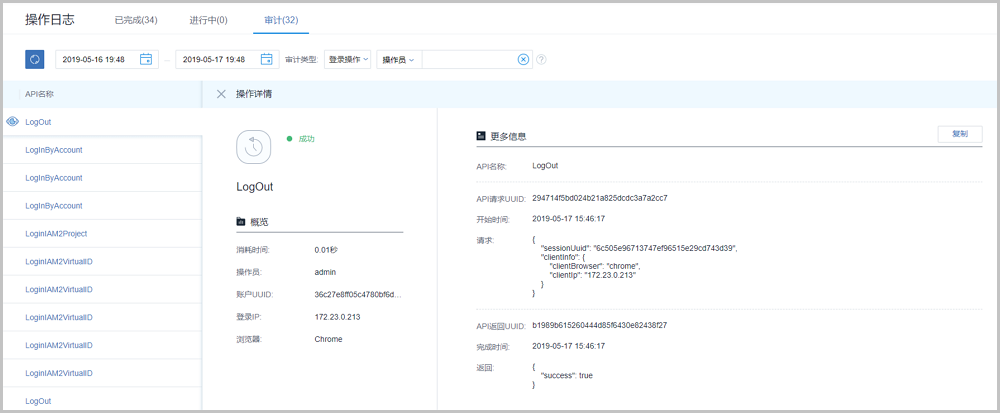1000x413 pixels.
Task: Click the help question mark icon
Action: (541, 60)
